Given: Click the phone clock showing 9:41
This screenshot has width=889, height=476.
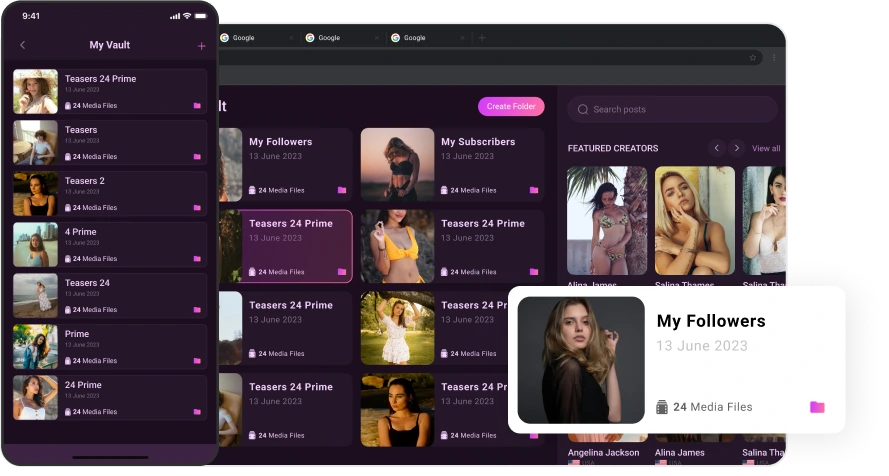Looking at the screenshot, I should click(x=31, y=16).
